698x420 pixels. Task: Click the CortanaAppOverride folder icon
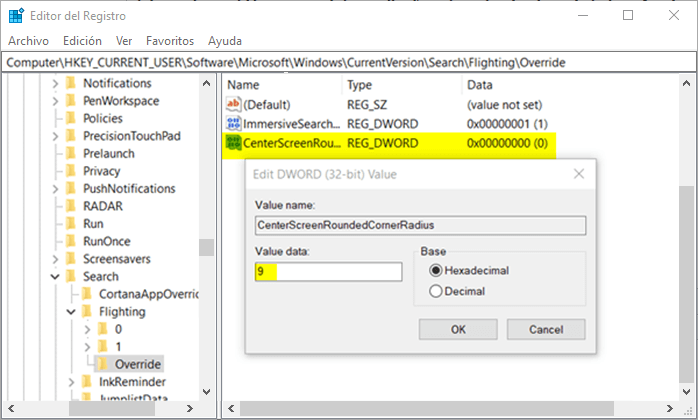[87, 294]
